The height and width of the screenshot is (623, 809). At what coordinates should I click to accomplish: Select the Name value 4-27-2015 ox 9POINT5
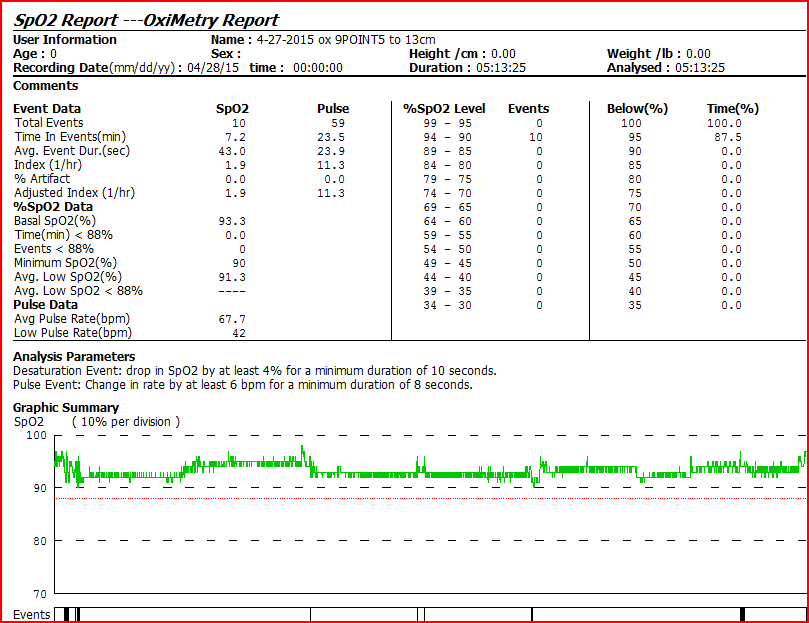(x=346, y=39)
